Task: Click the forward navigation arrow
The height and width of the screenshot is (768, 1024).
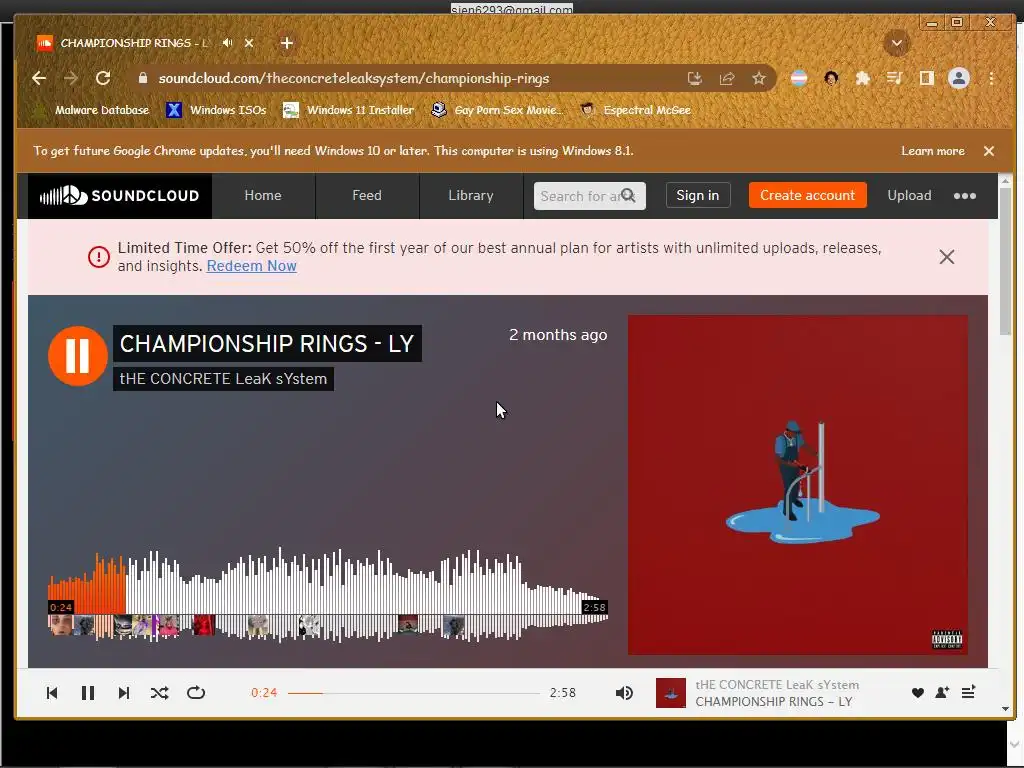Action: pyautogui.click(x=71, y=78)
